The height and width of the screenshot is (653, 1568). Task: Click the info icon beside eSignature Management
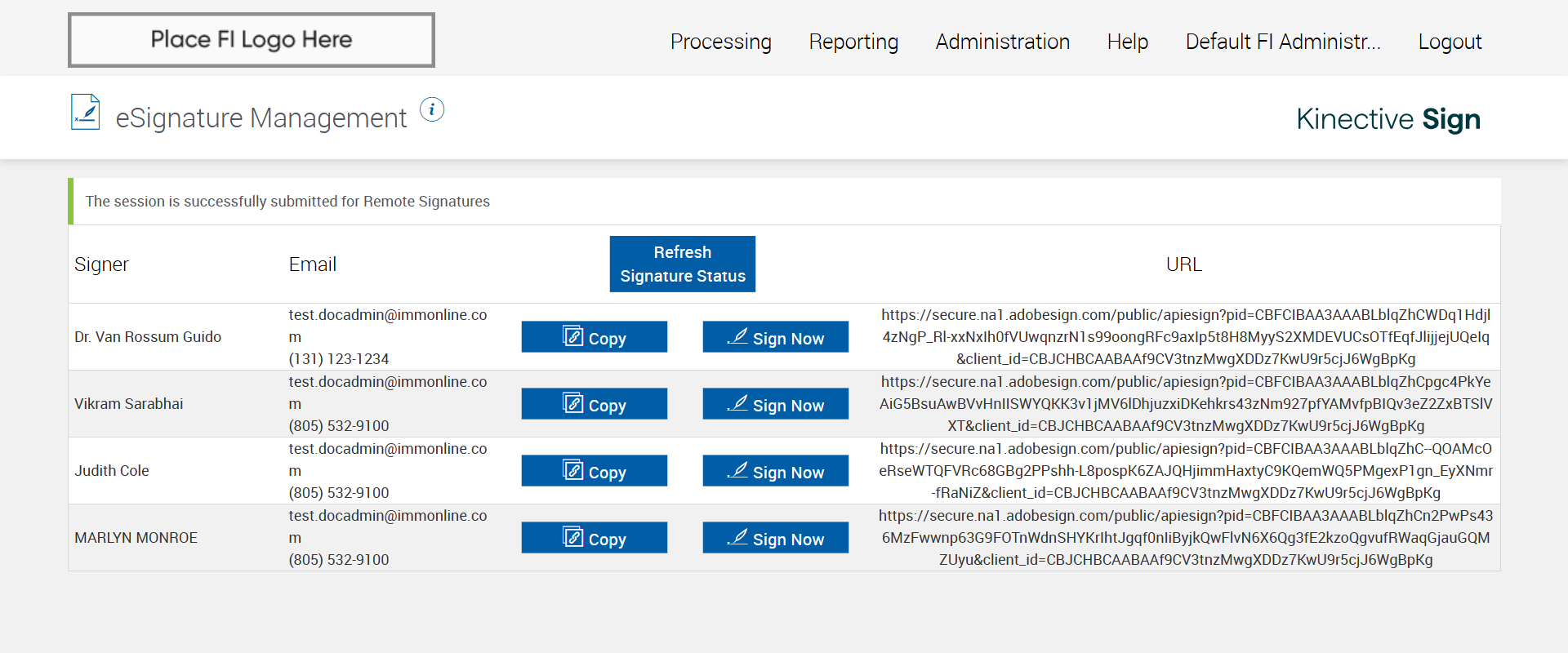click(432, 109)
